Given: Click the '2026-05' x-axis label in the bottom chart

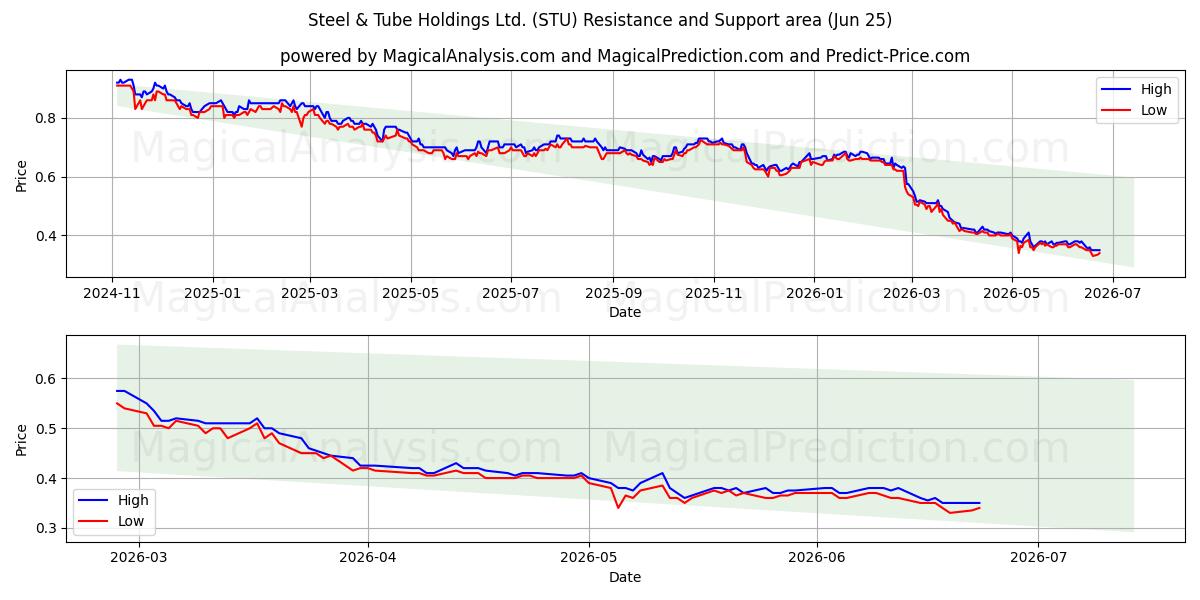Looking at the screenshot, I should [589, 558].
